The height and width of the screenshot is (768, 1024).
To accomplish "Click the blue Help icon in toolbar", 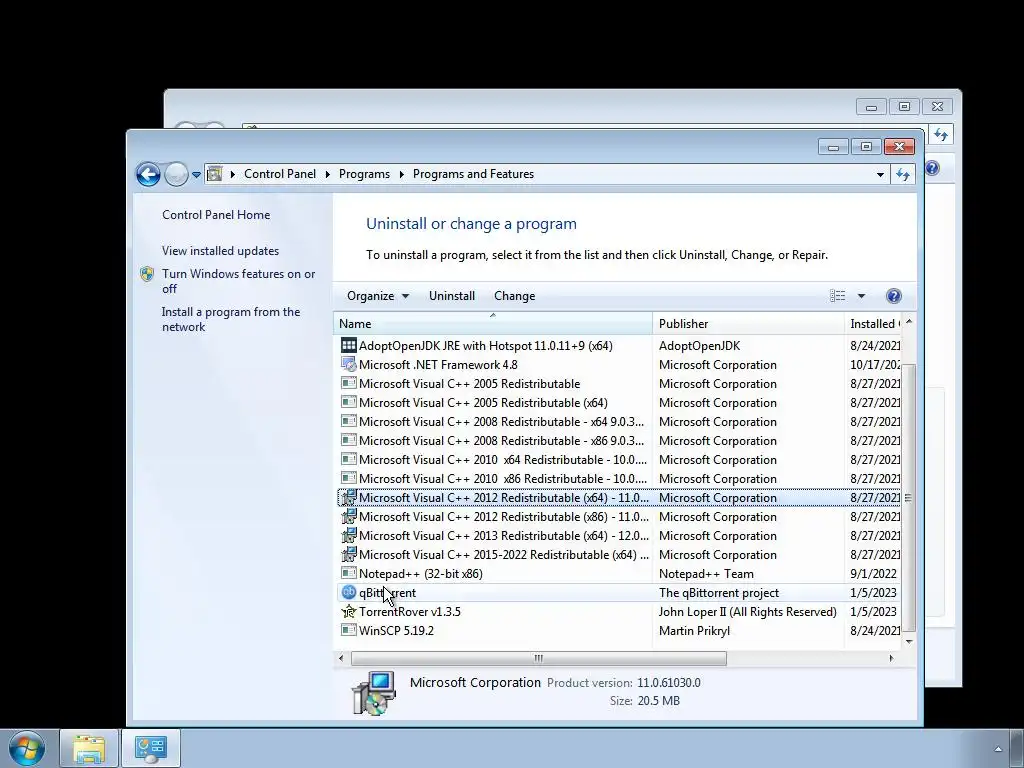I will coord(893,296).
